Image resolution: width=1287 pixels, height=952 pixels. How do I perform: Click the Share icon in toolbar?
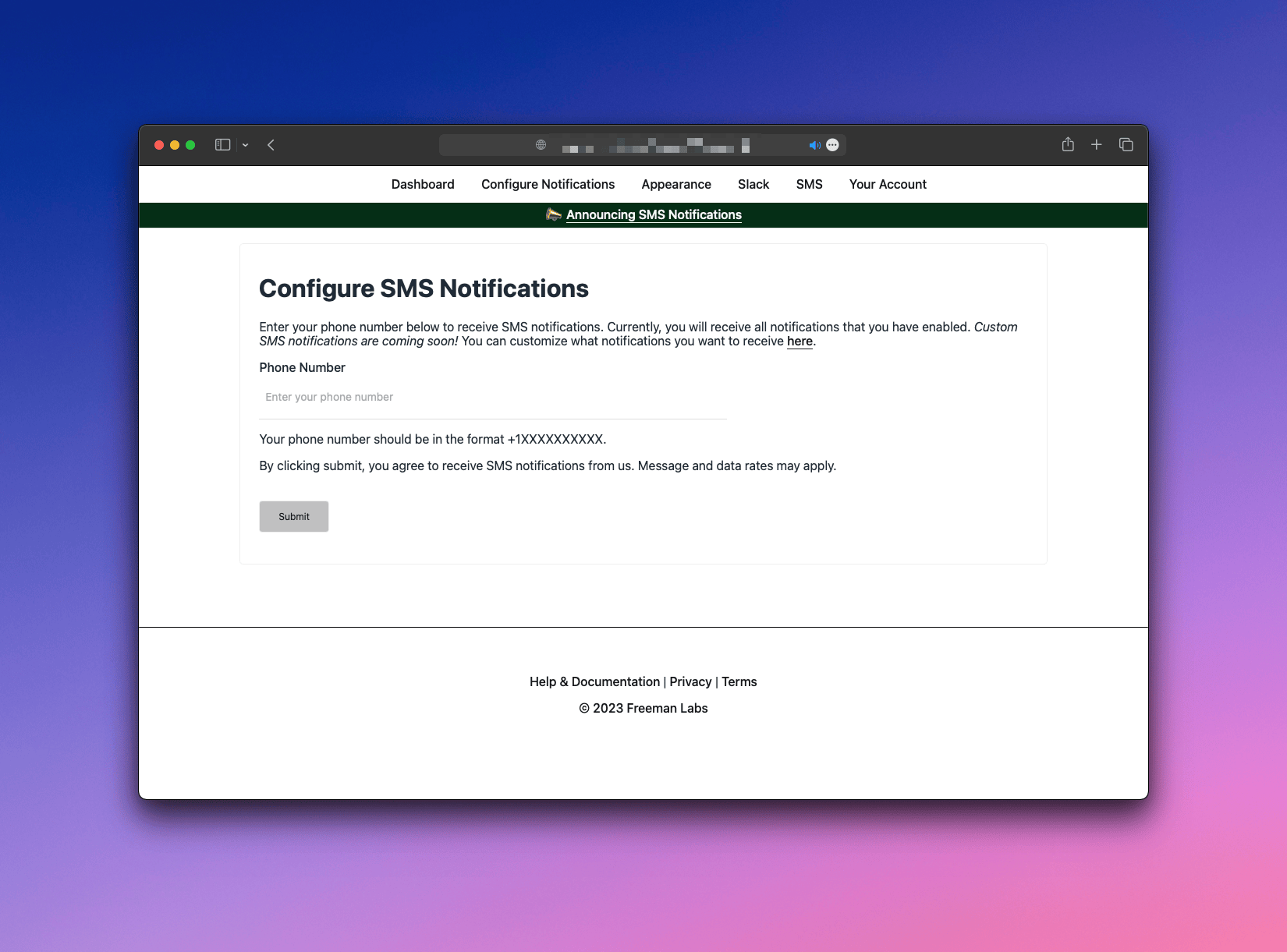[1068, 145]
